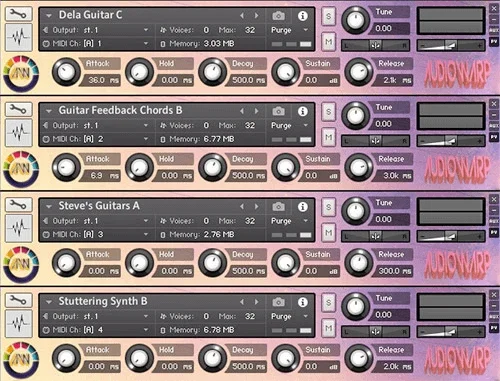Remove Stuttering Synth B with its X button

coord(494,295)
